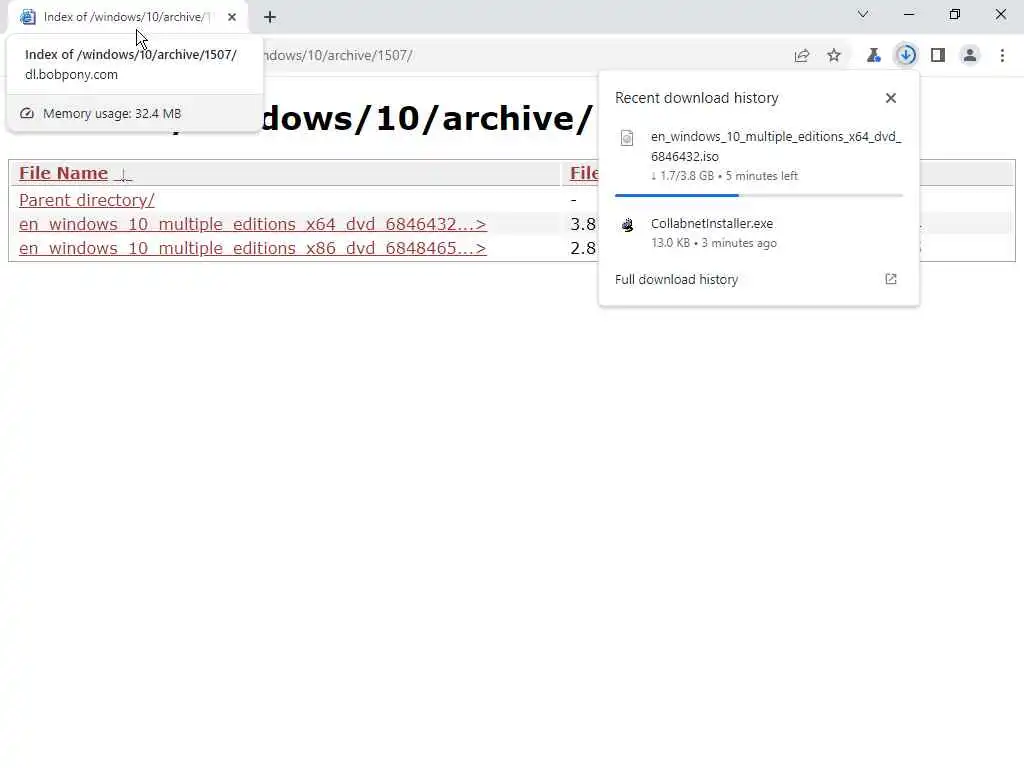
Task: Click the ISO file icon in downloads
Action: [627, 138]
